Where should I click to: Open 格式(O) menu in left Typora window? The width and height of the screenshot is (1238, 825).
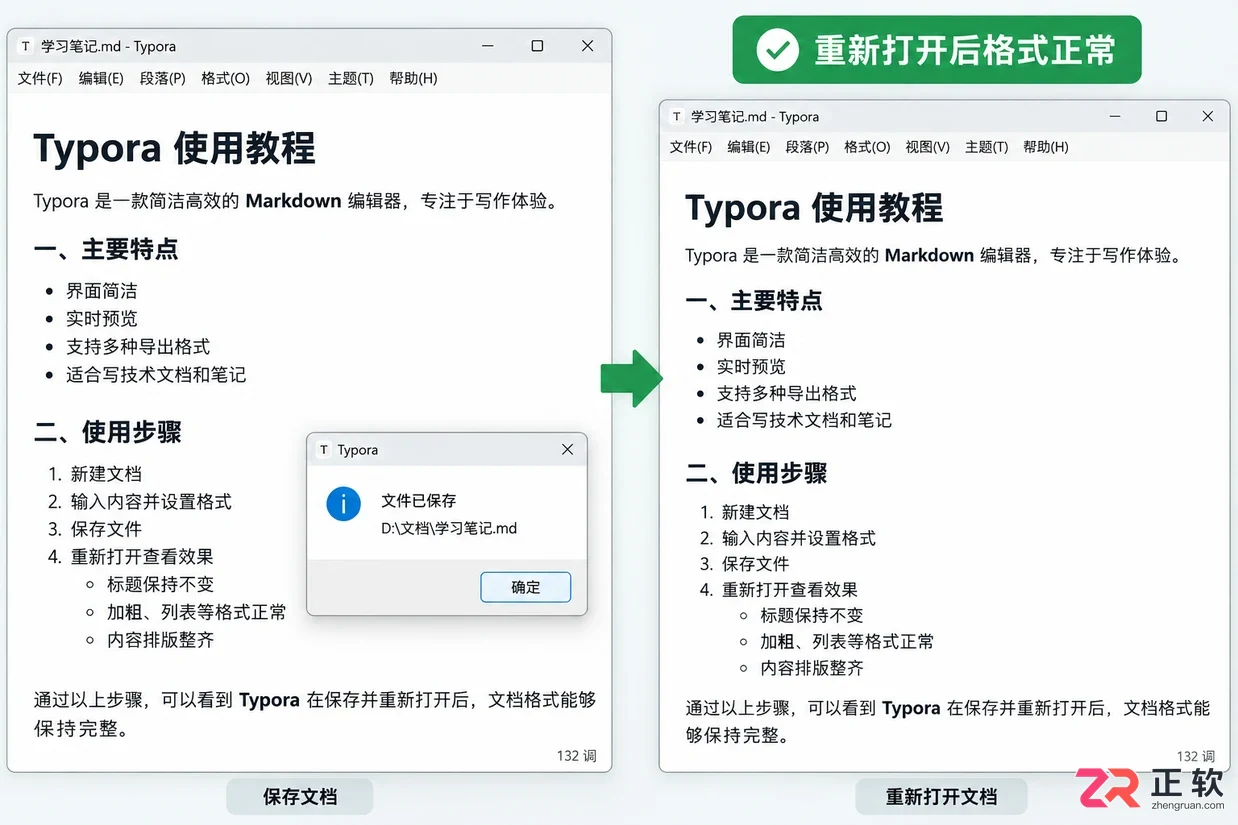(225, 78)
